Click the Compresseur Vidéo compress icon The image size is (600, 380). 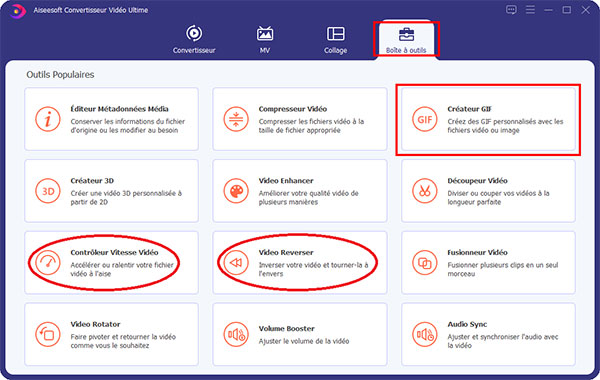(x=236, y=119)
